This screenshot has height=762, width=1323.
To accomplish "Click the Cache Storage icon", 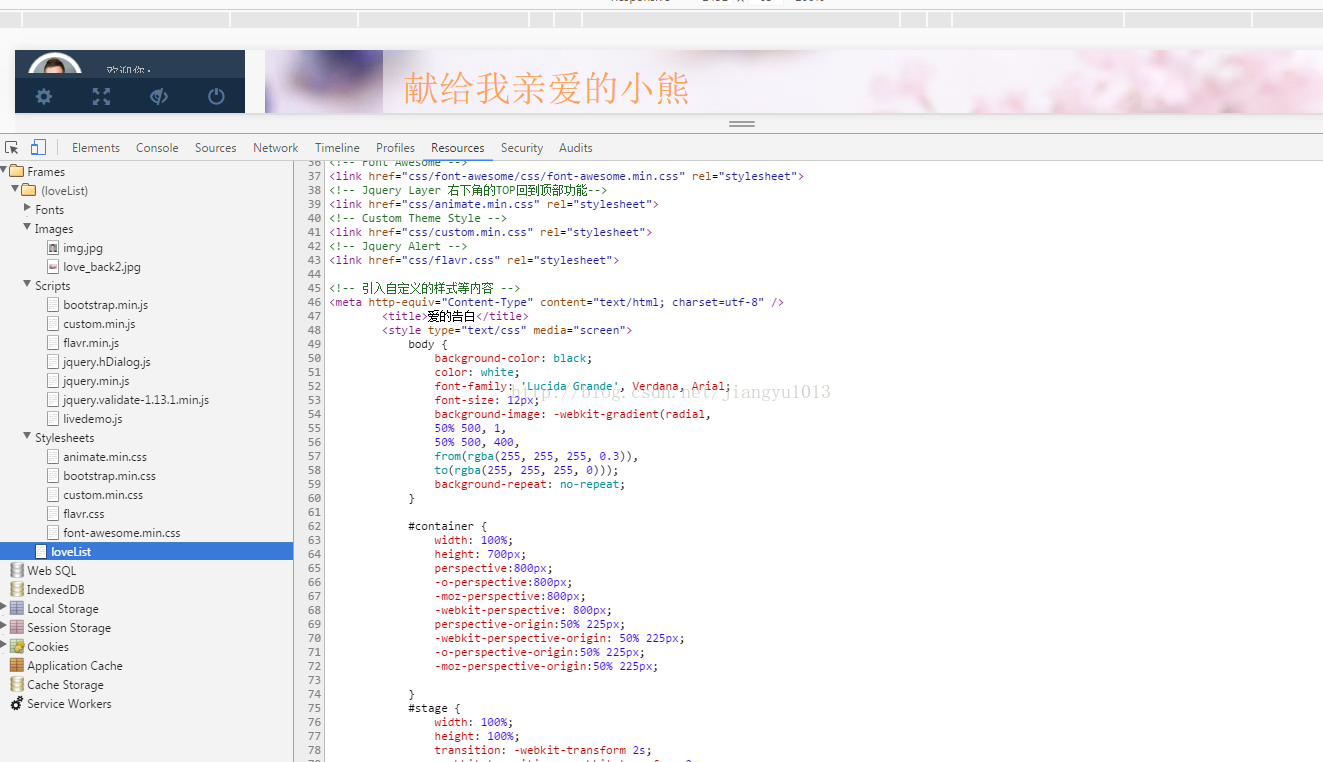I will pyautogui.click(x=17, y=684).
